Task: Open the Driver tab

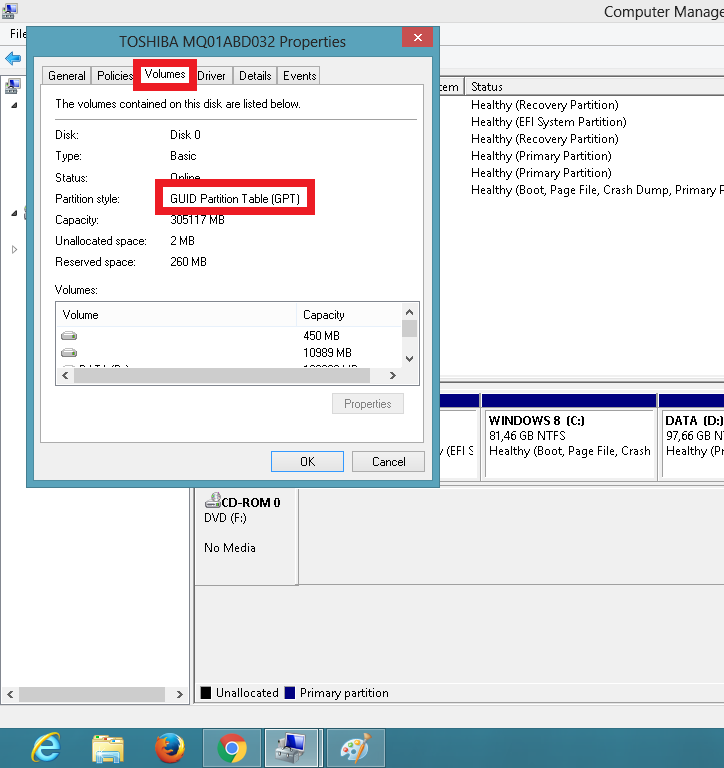Action: 212,76
